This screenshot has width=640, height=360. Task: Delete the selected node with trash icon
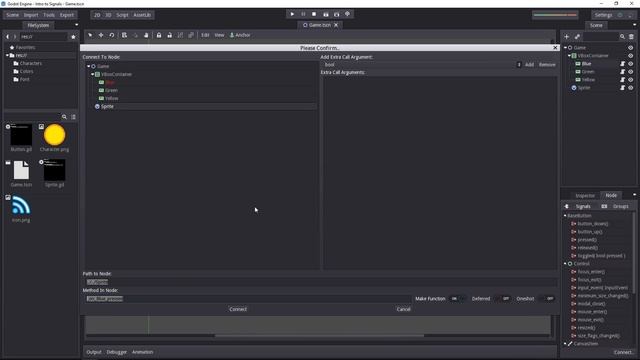[631, 37]
